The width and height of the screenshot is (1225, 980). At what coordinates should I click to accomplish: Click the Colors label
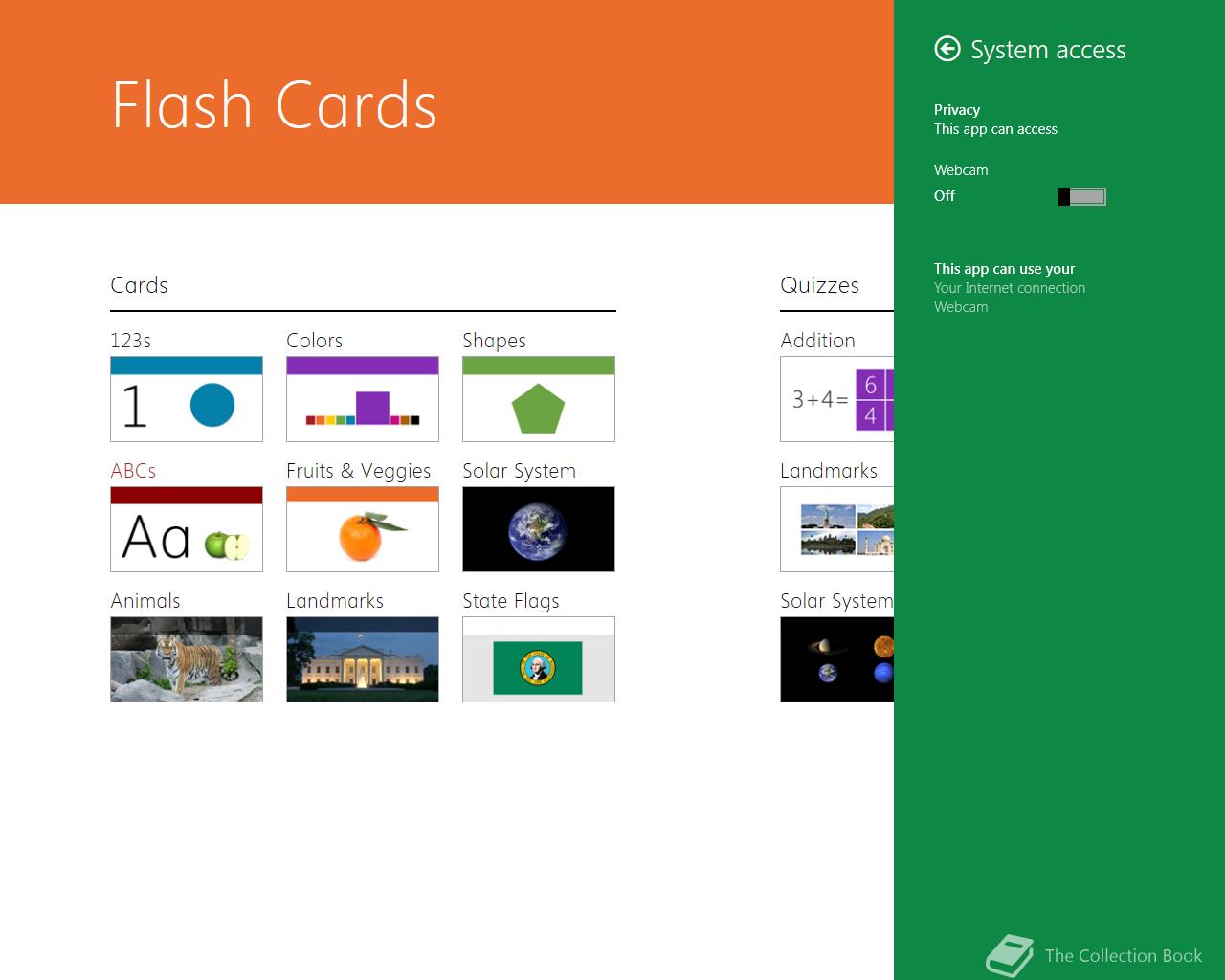(x=314, y=341)
